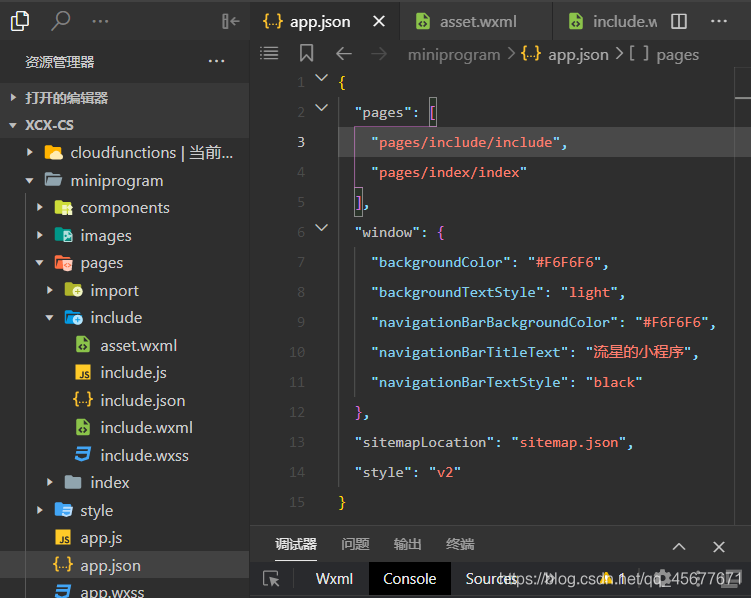
Task: Collapse the sidebar with arrow icon
Action: click(x=230, y=21)
